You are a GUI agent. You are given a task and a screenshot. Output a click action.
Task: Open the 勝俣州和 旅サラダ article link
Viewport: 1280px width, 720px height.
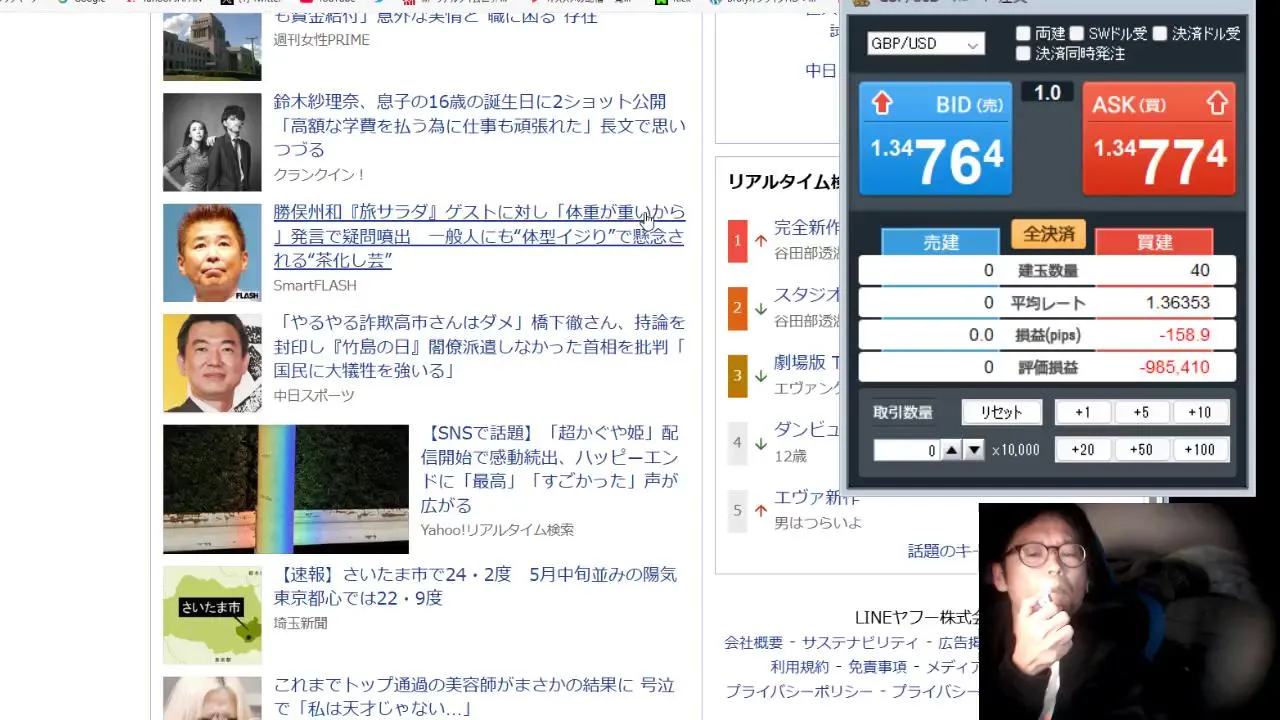[480, 237]
